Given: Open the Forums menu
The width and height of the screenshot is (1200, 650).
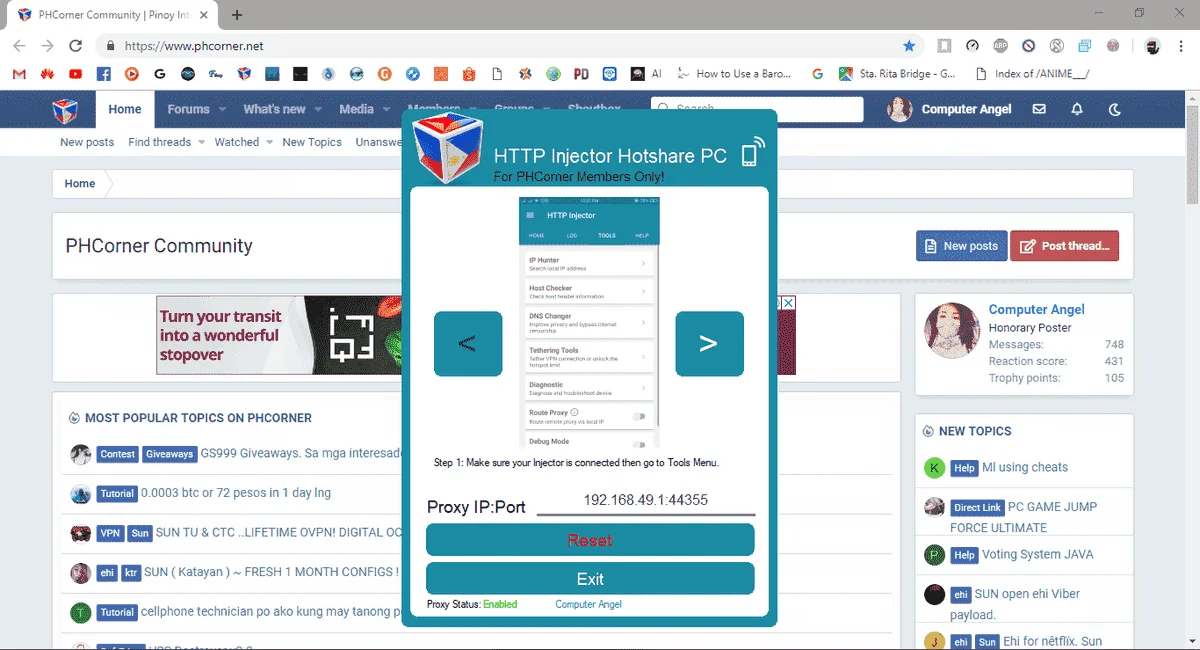Looking at the screenshot, I should coord(188,109).
